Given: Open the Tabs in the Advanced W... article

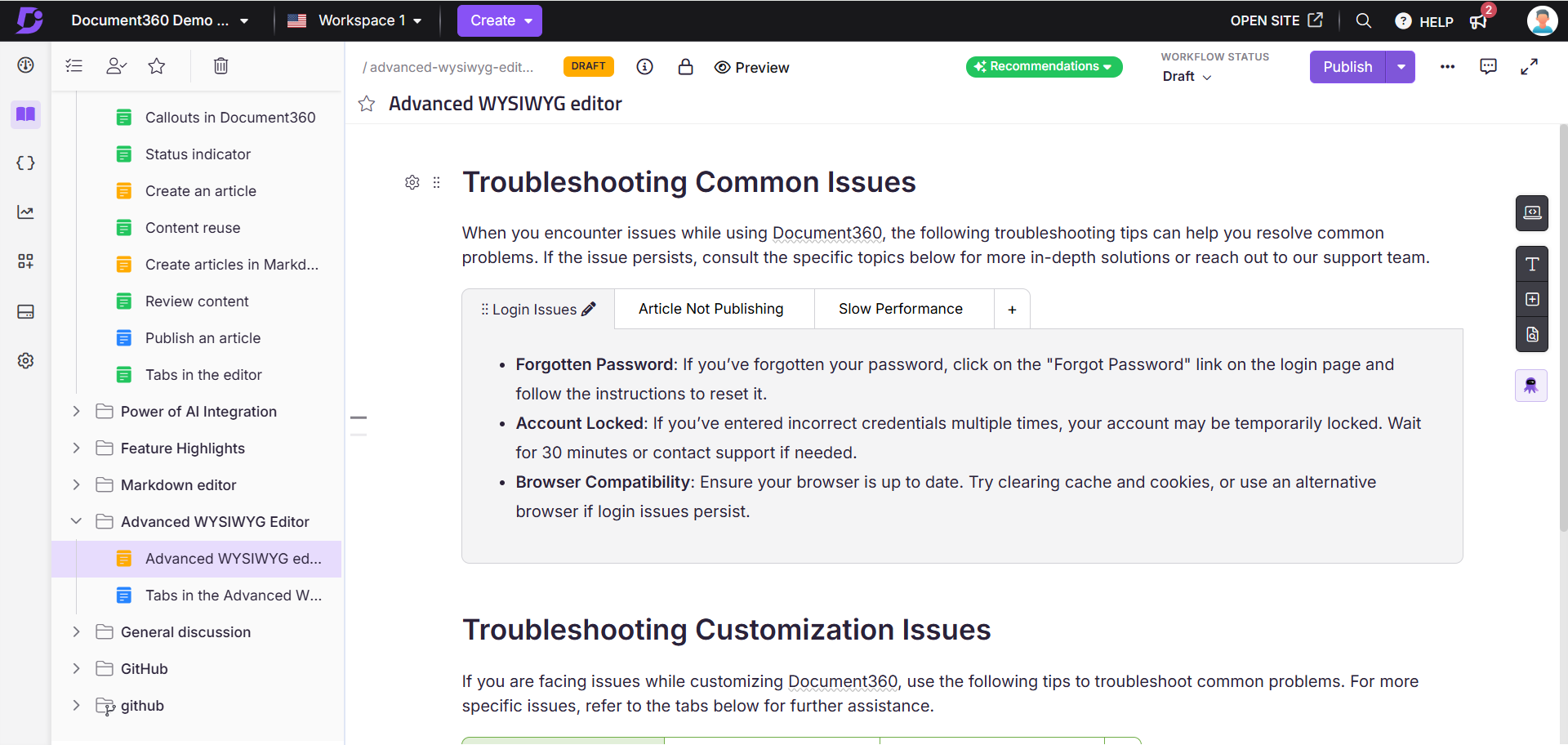Looking at the screenshot, I should coord(234,595).
